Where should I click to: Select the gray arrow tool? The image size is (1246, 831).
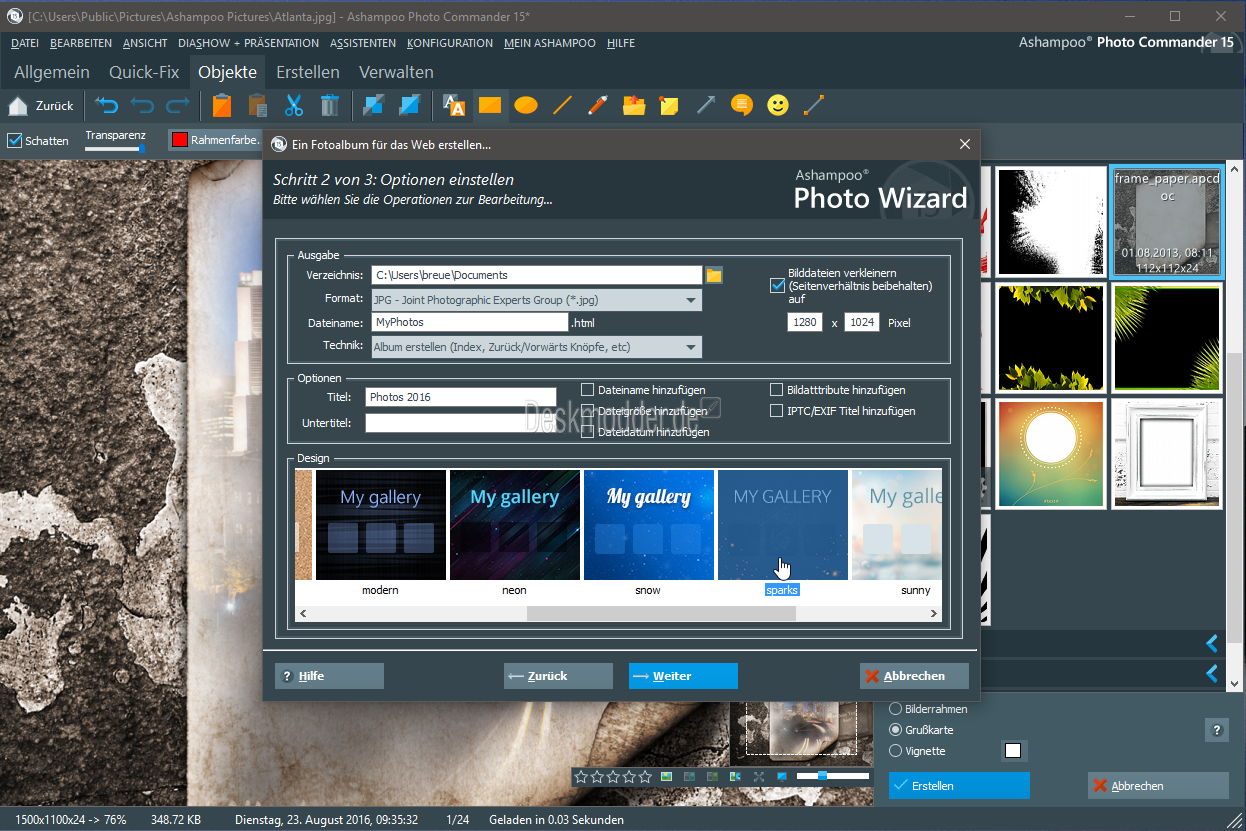point(706,105)
